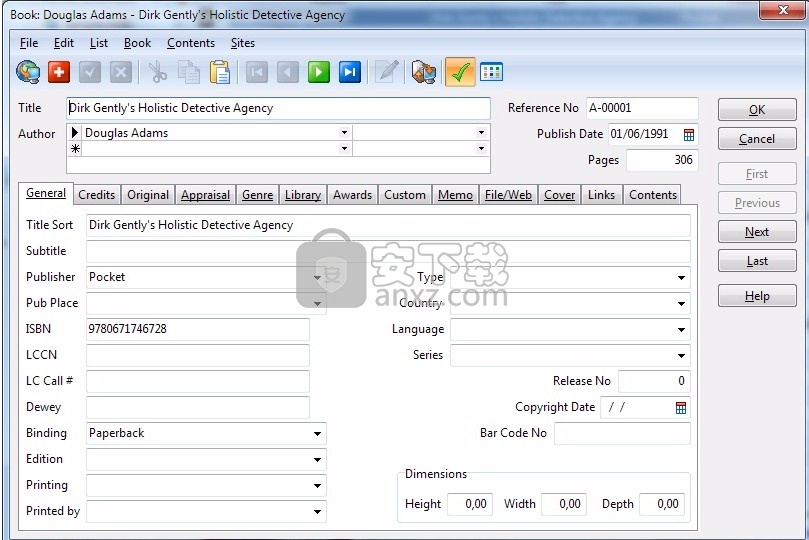Viewport: 809px width, 540px height.
Task: Expand the Printing dropdown
Action: tap(318, 485)
